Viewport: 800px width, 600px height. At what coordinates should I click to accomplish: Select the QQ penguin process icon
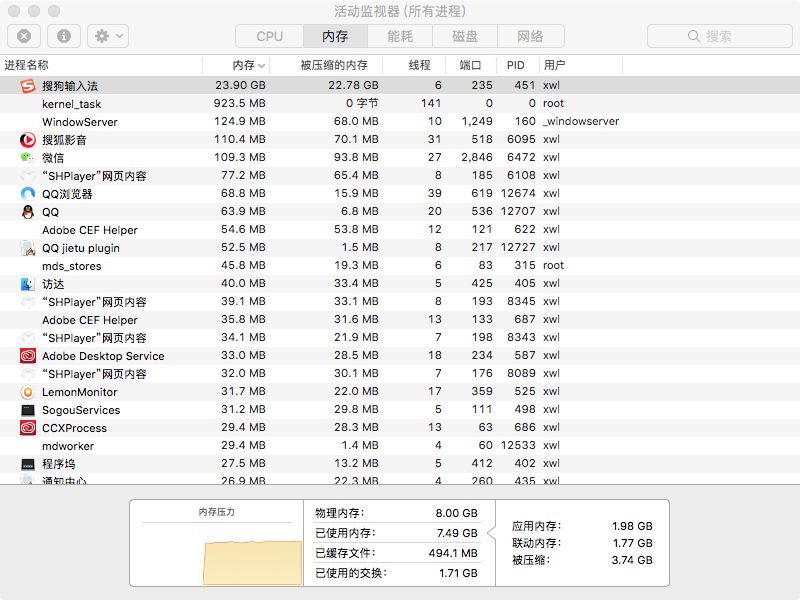27,212
